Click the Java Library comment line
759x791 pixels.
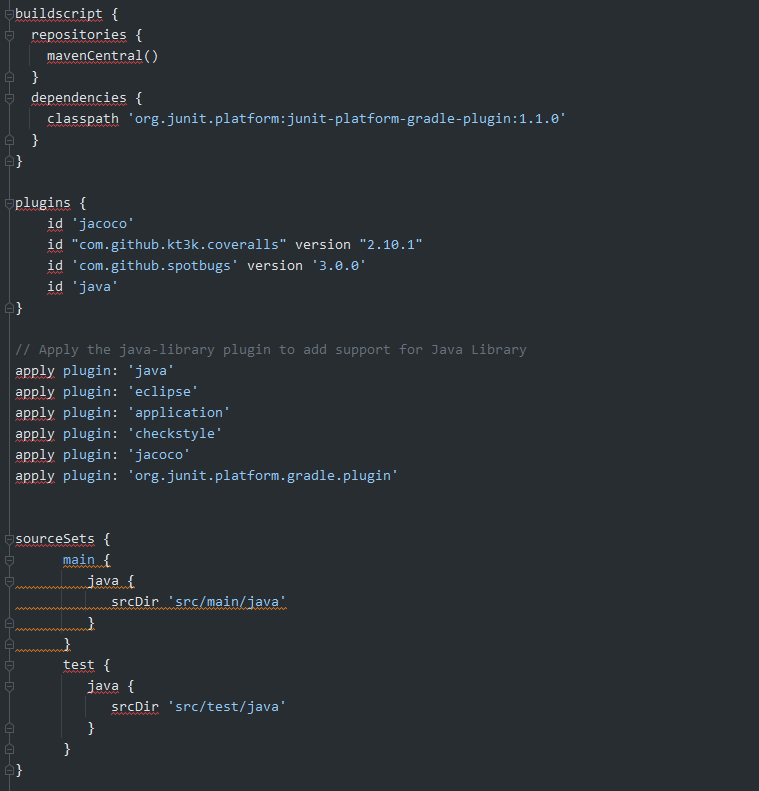pos(270,349)
